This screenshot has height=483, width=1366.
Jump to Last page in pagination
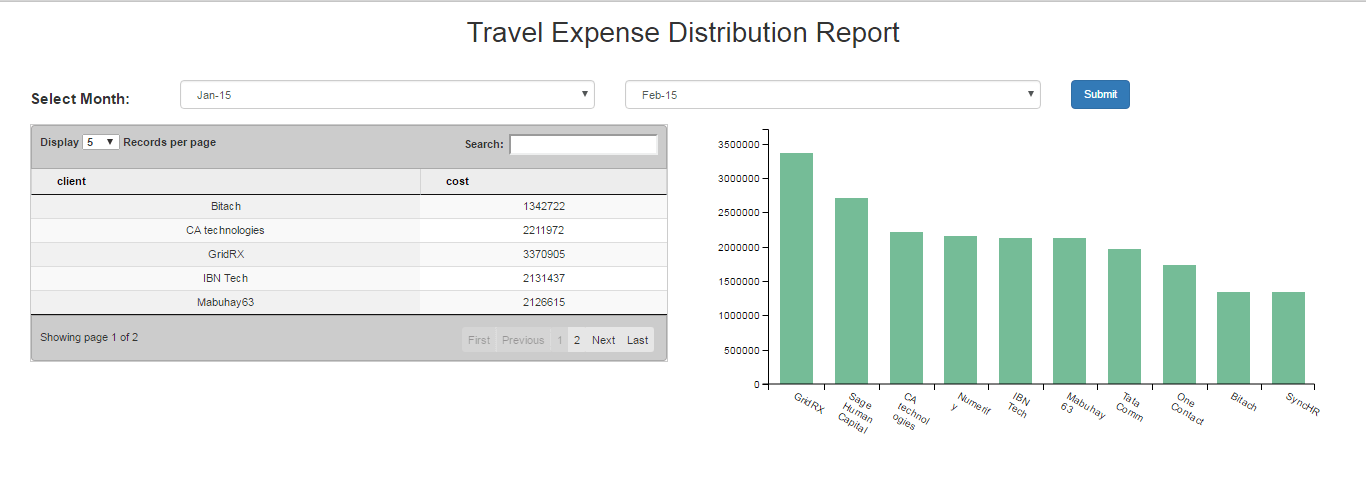pyautogui.click(x=638, y=340)
